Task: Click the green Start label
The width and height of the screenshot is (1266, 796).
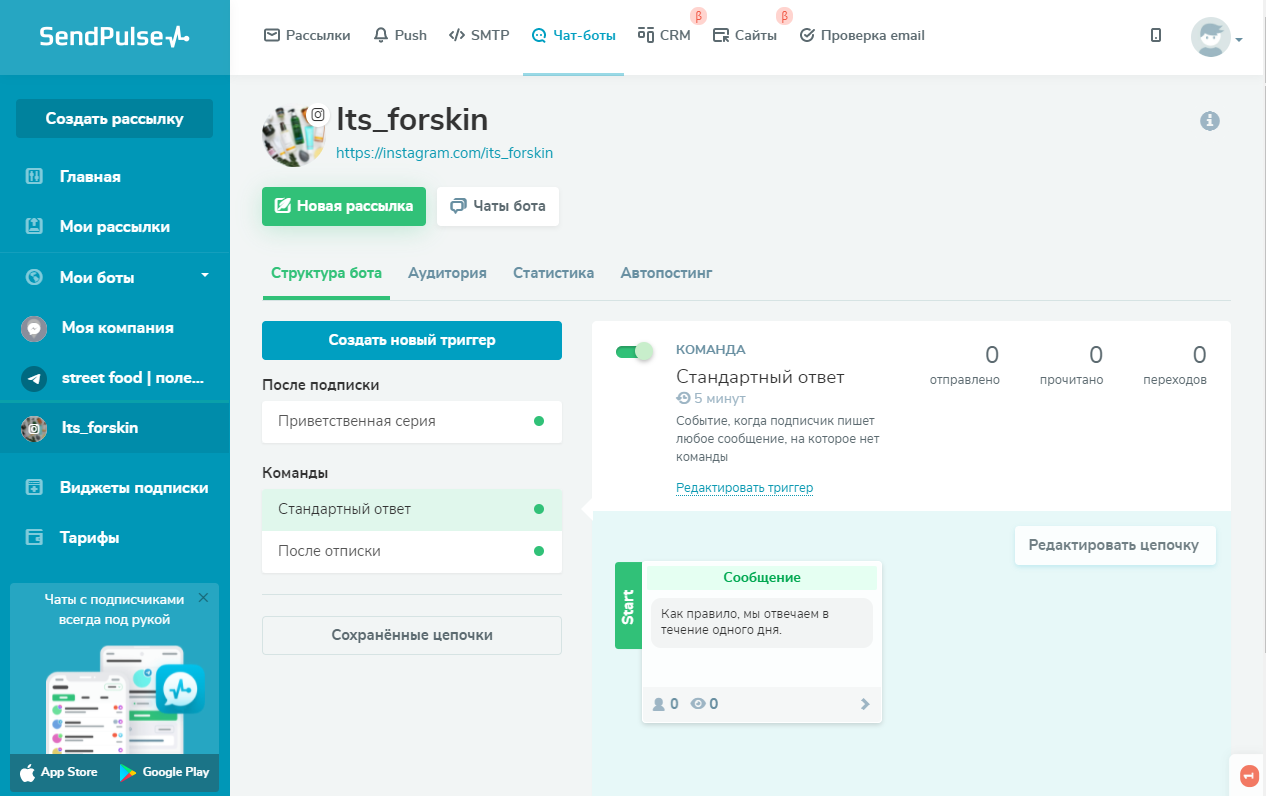Action: (x=628, y=606)
